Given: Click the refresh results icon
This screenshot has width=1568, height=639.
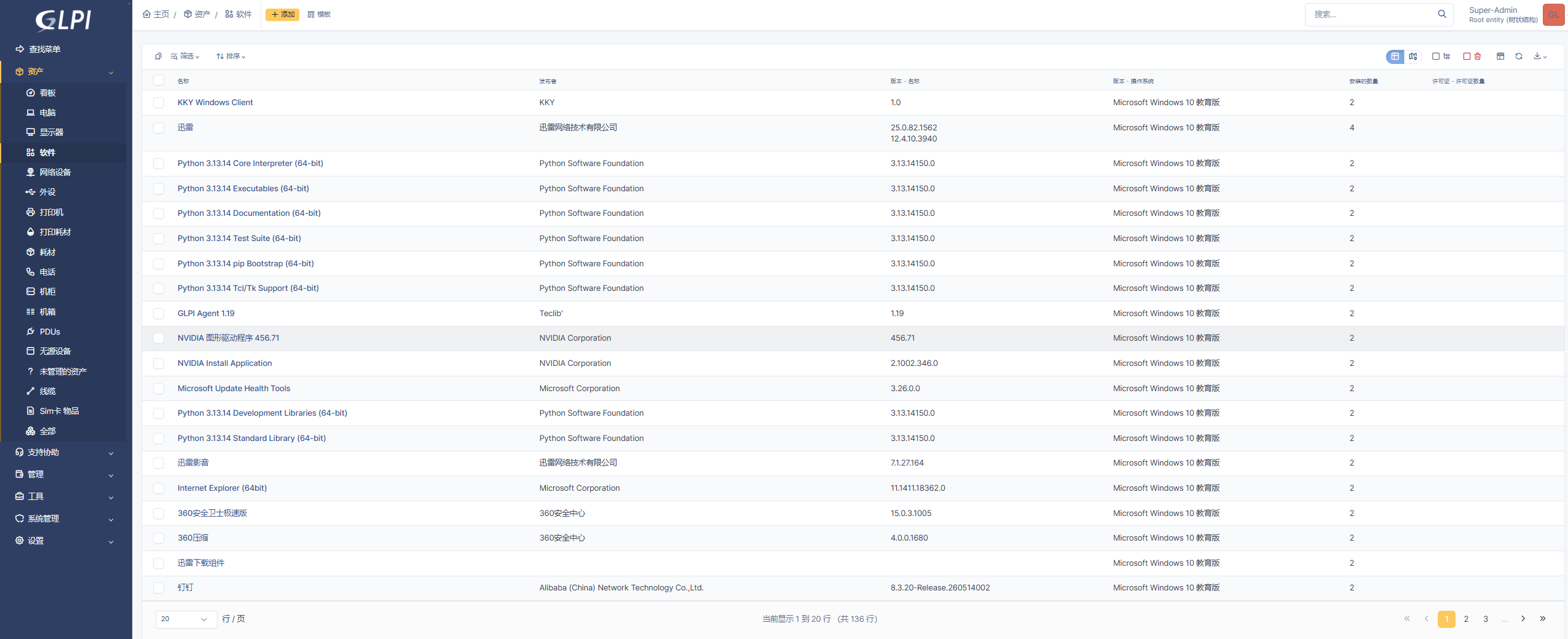Looking at the screenshot, I should tap(1519, 57).
